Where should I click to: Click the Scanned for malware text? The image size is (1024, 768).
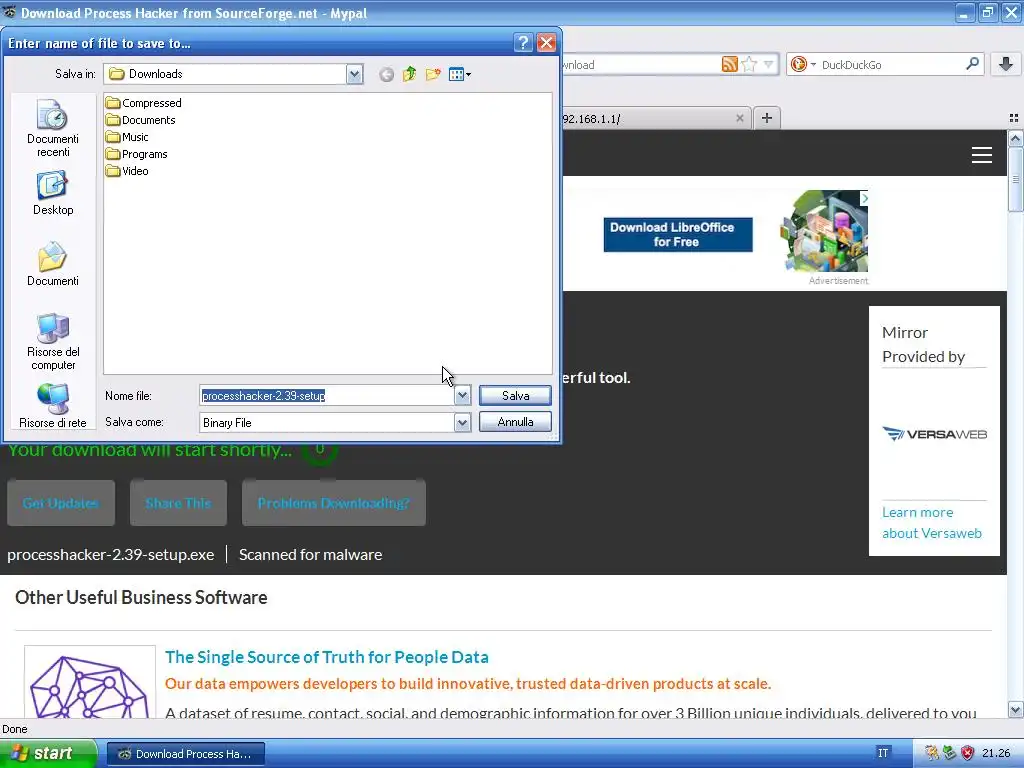[310, 554]
